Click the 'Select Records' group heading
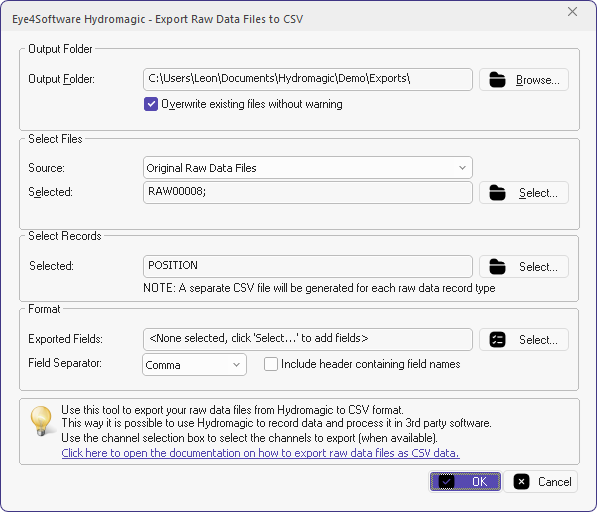Viewport: 597px width, 512px height. tap(65, 236)
